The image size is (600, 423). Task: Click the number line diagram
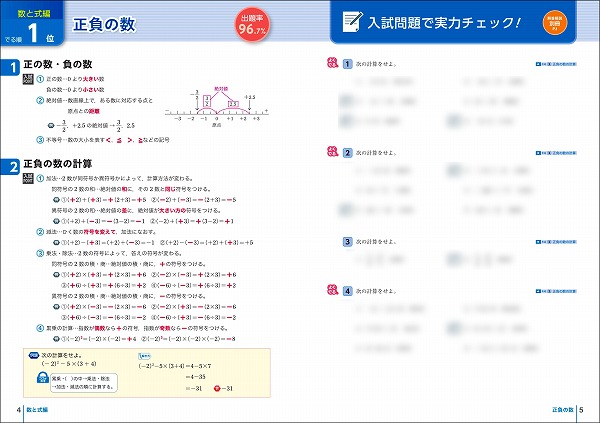[x=217, y=107]
